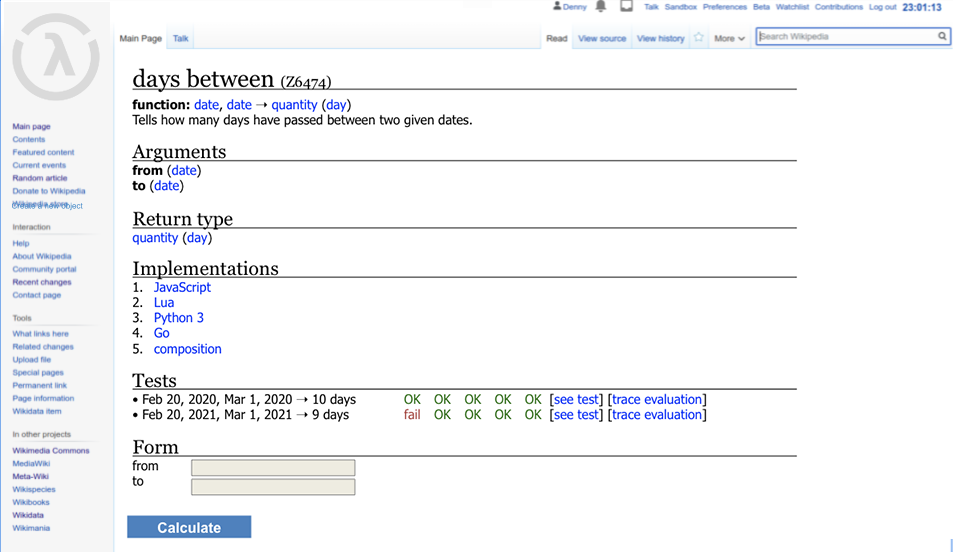Open Current events in sidebar

coord(39,165)
